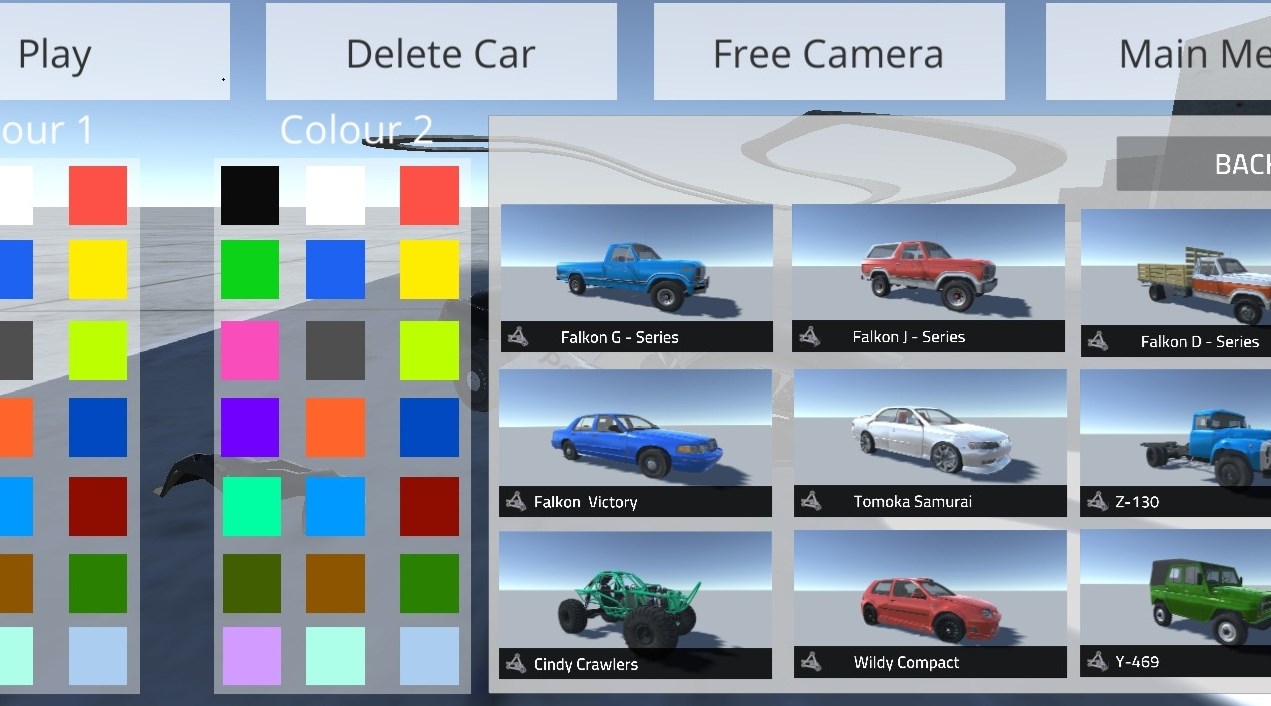Choose the white Tomoka Samurai car thumbnail

click(929, 430)
